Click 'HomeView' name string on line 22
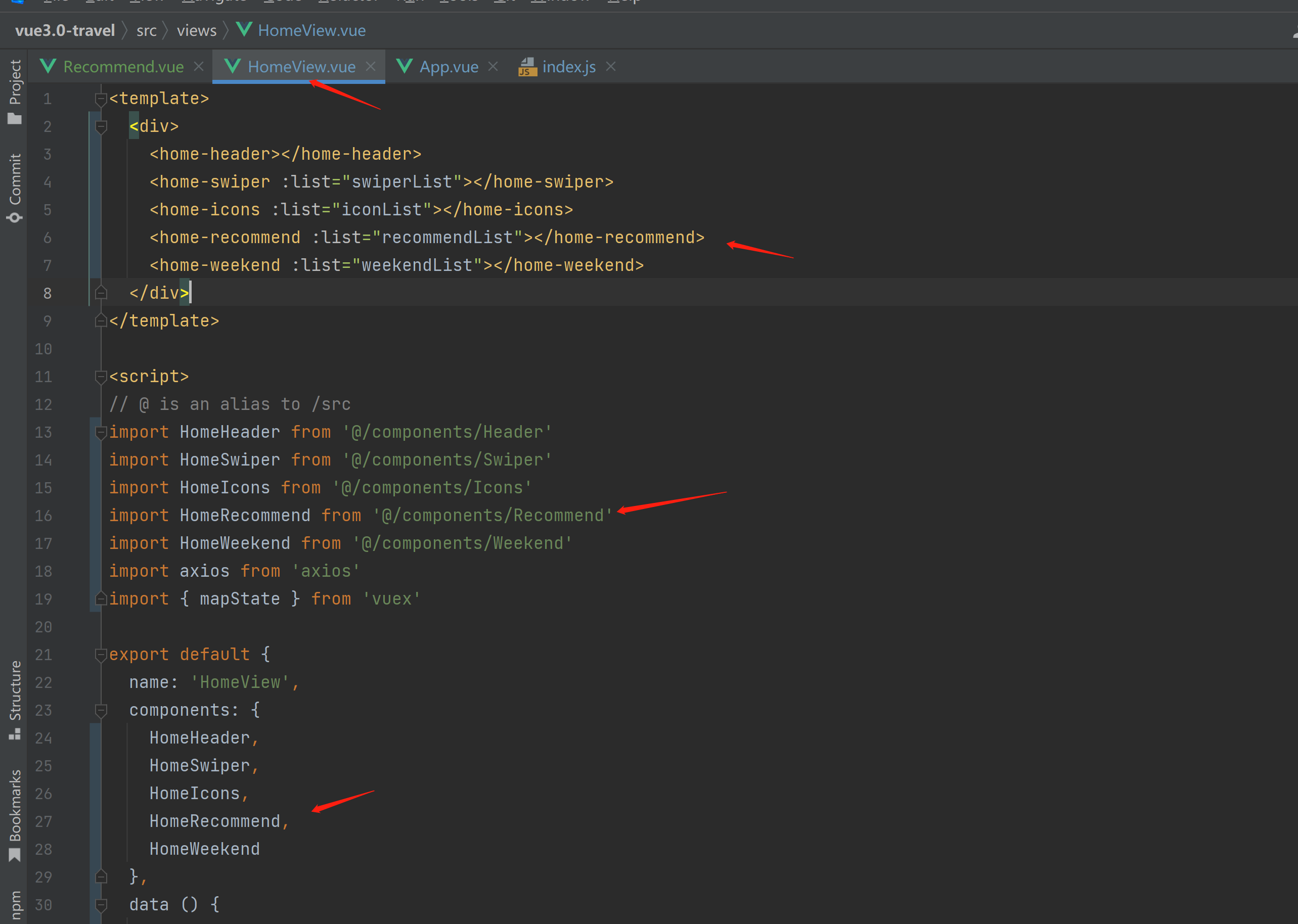Screen dimensions: 1298x924 [240, 683]
